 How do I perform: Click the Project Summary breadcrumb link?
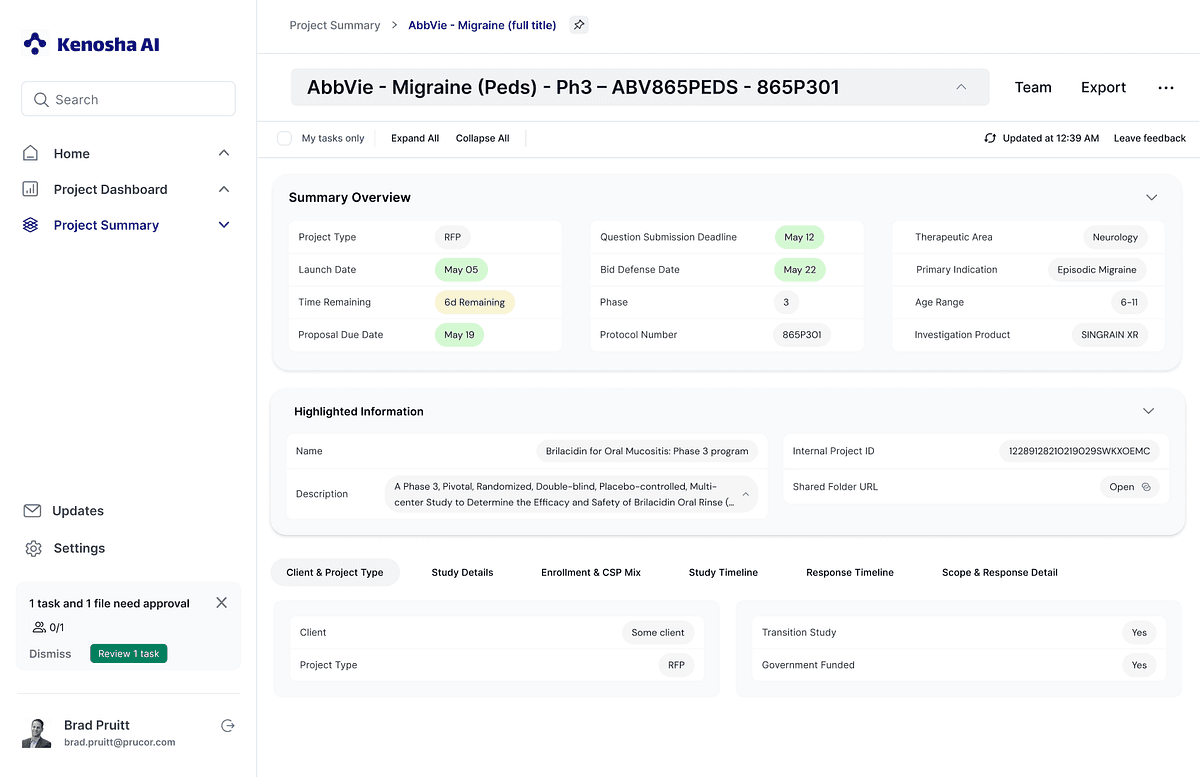[335, 25]
